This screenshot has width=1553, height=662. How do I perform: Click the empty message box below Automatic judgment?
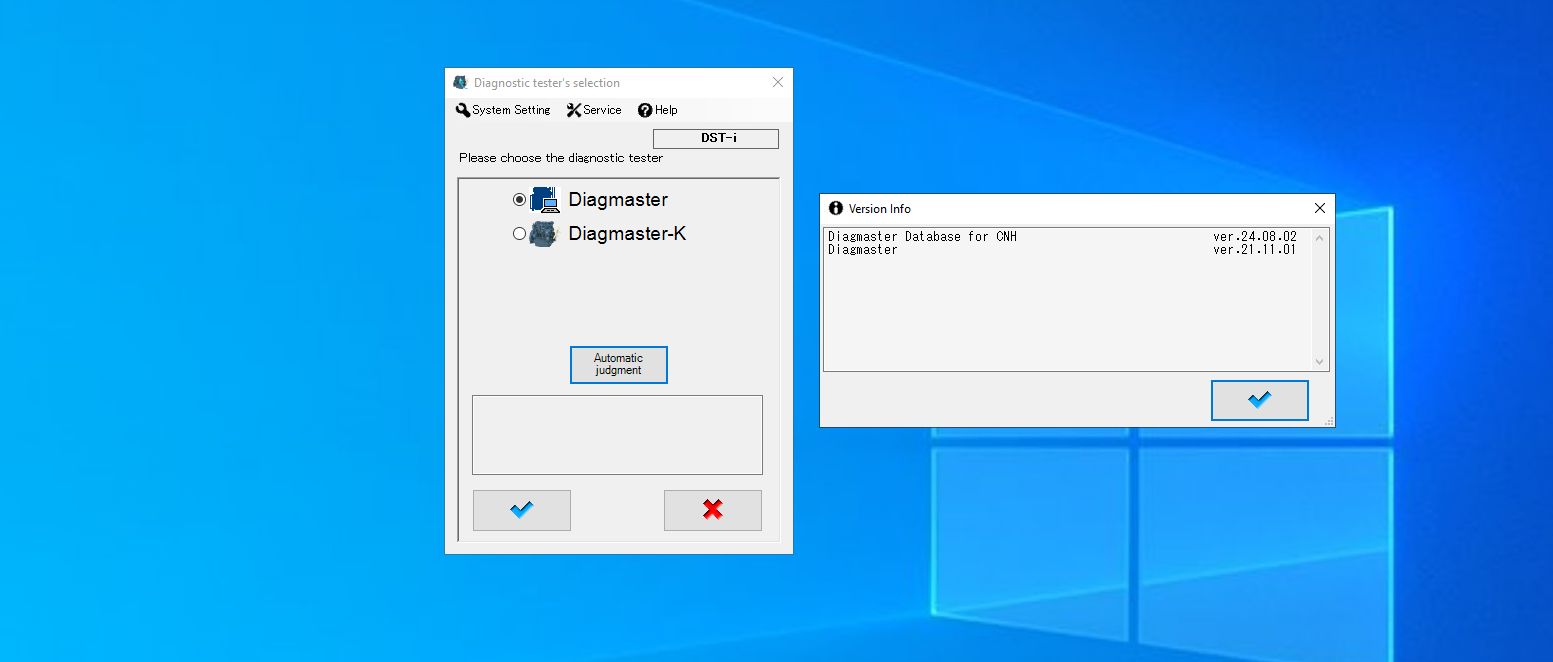(617, 434)
